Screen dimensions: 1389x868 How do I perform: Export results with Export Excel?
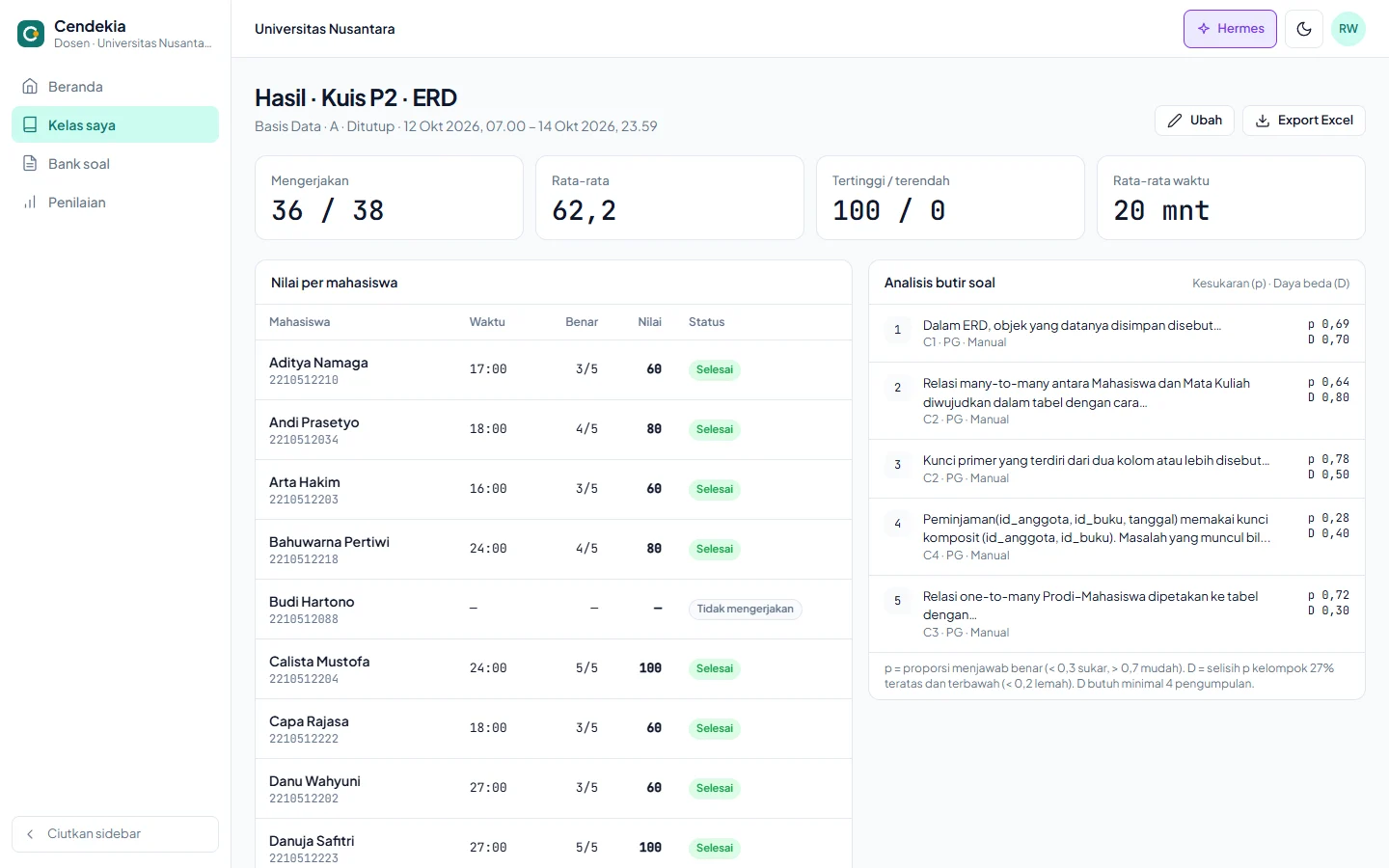point(1304,121)
